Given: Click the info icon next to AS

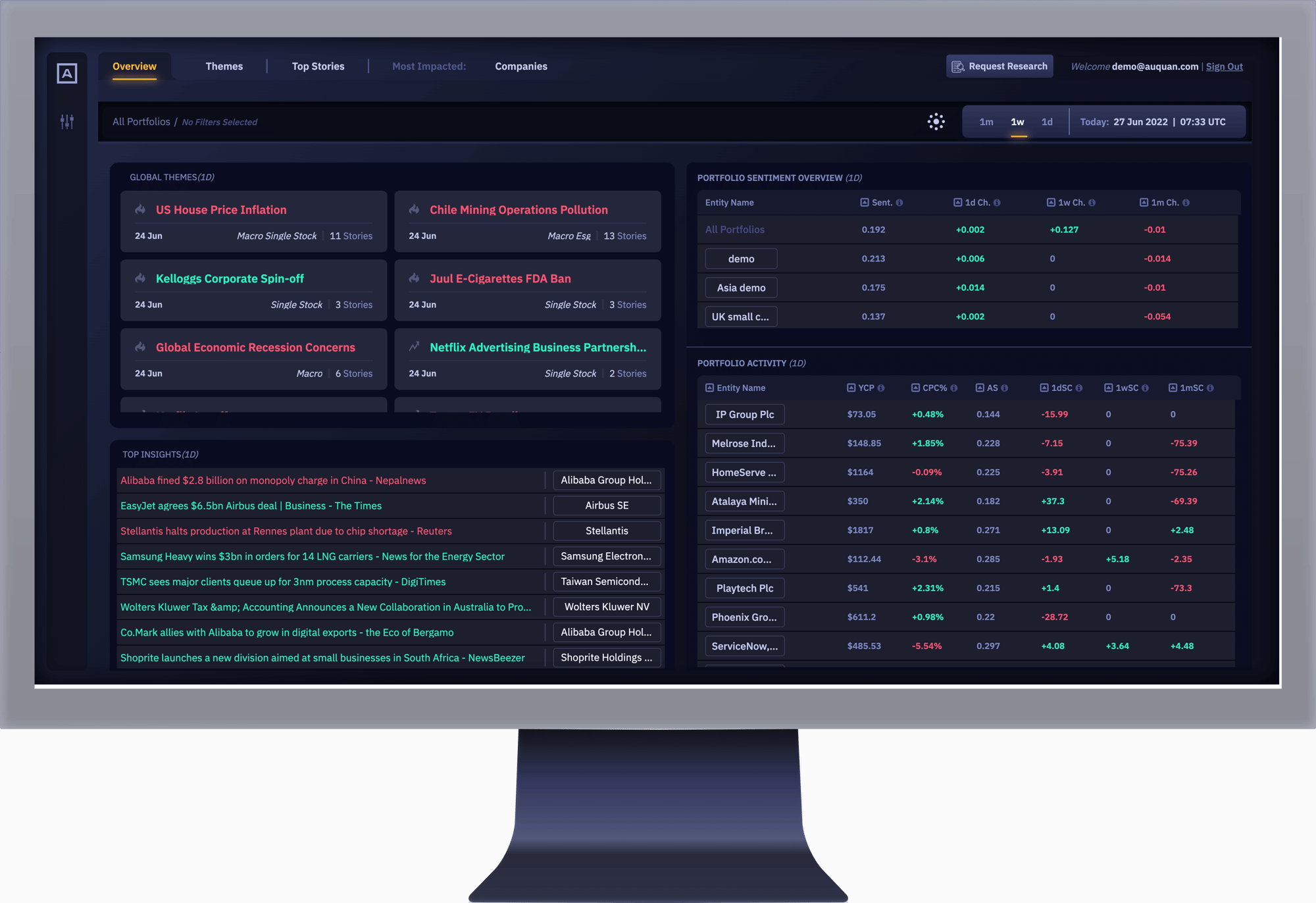Looking at the screenshot, I should click(x=1005, y=388).
